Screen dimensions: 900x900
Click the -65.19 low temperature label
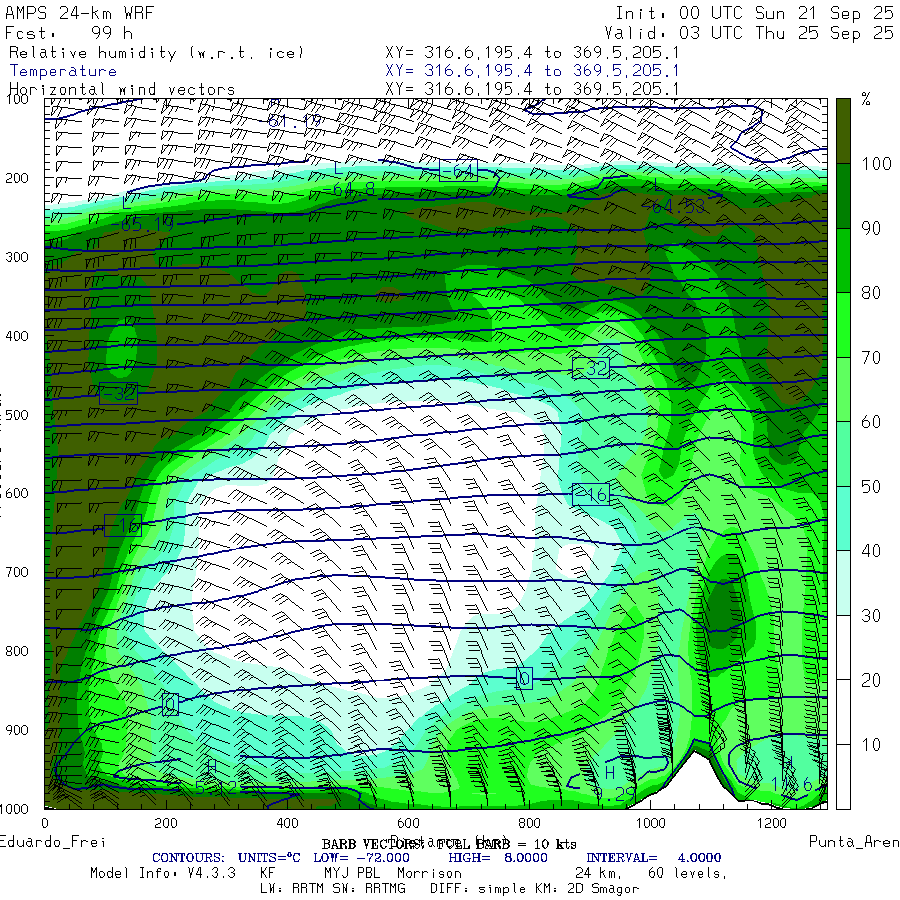point(142,224)
